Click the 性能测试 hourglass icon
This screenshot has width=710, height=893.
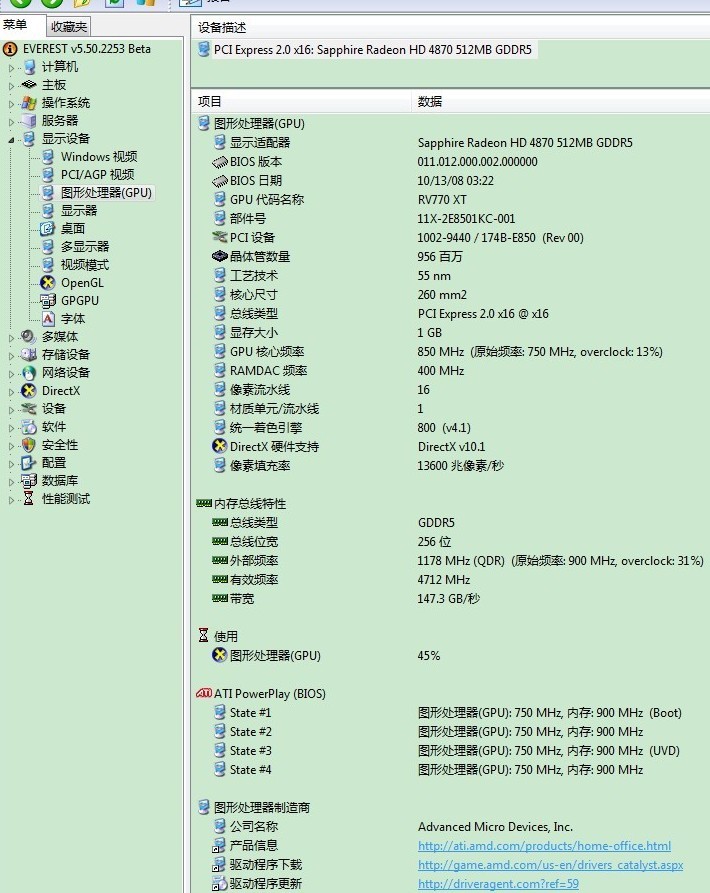click(x=29, y=499)
